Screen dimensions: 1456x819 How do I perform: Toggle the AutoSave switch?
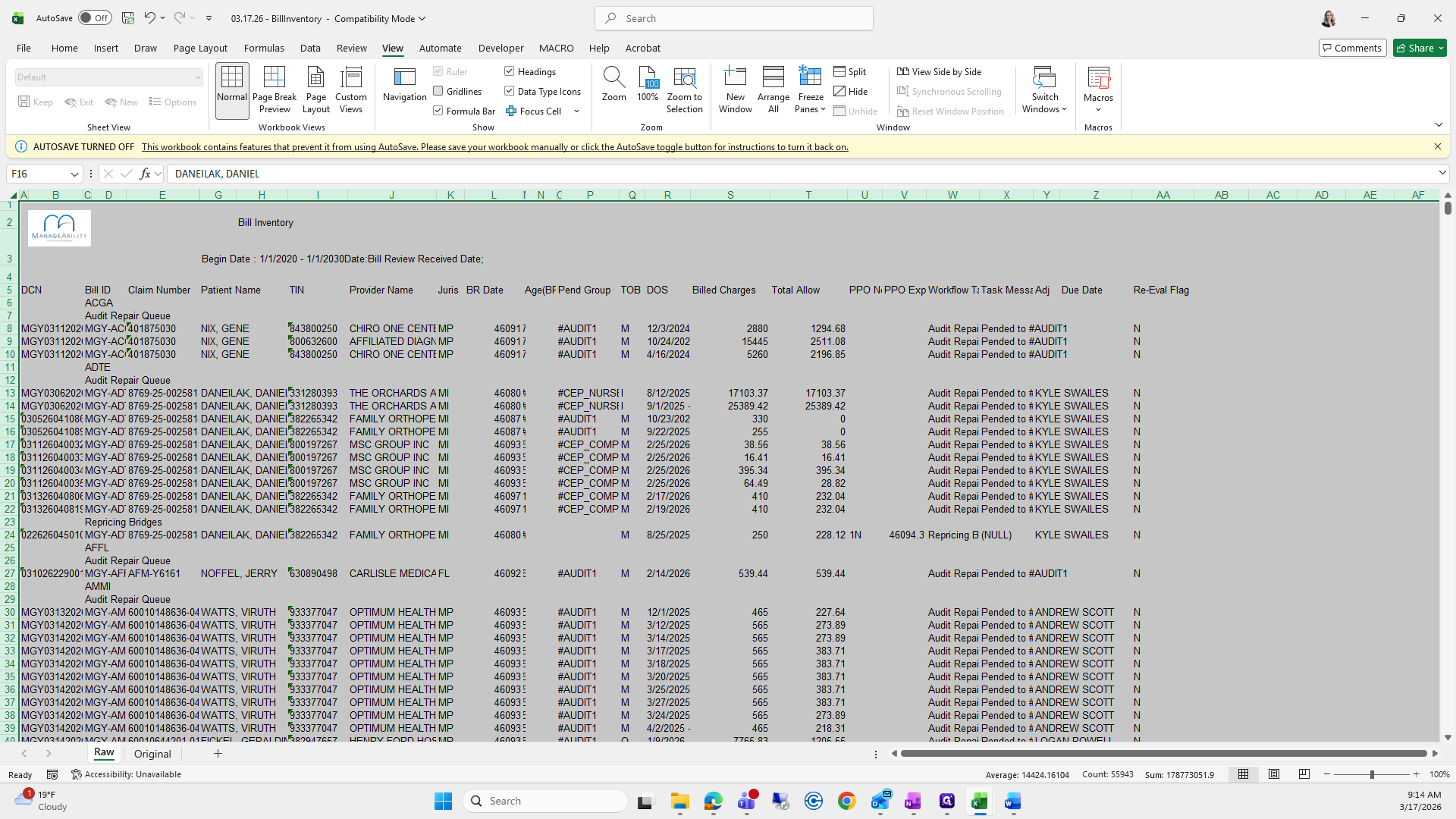click(x=95, y=18)
